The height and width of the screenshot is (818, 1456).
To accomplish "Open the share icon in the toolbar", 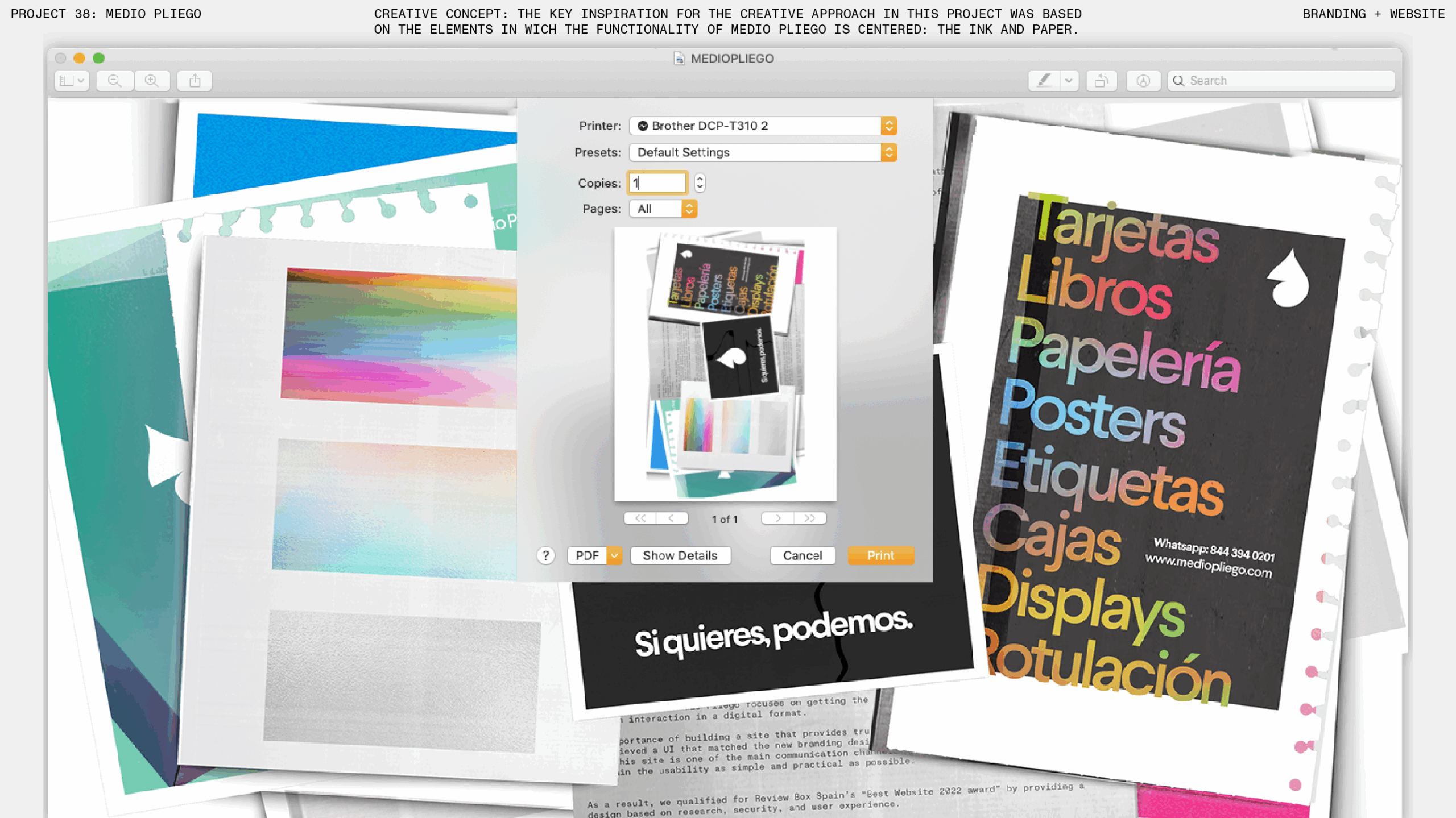I will pos(195,81).
